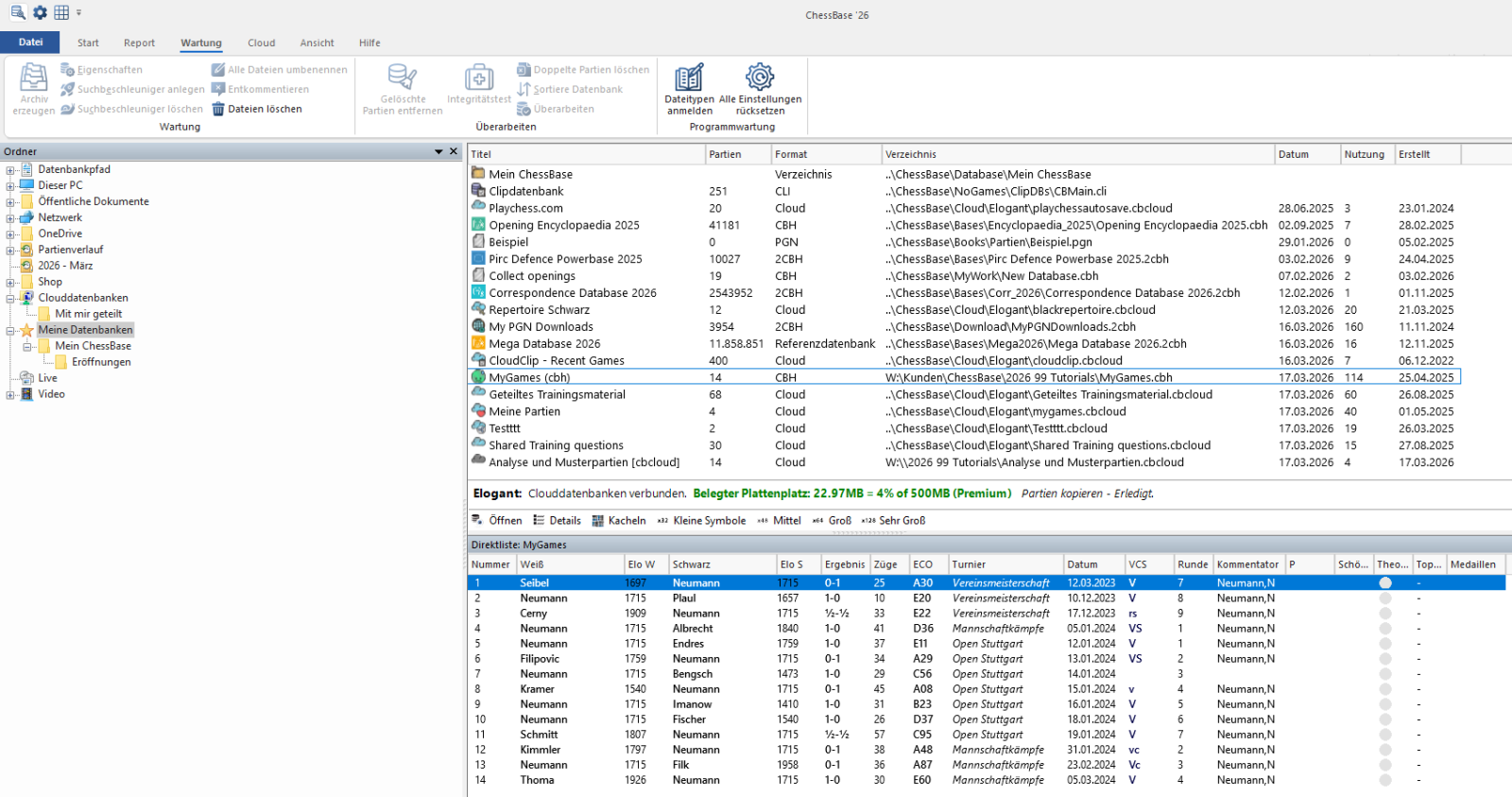Click the Dateien löschen trash icon
This screenshot has height=797, width=1512.
click(x=218, y=110)
